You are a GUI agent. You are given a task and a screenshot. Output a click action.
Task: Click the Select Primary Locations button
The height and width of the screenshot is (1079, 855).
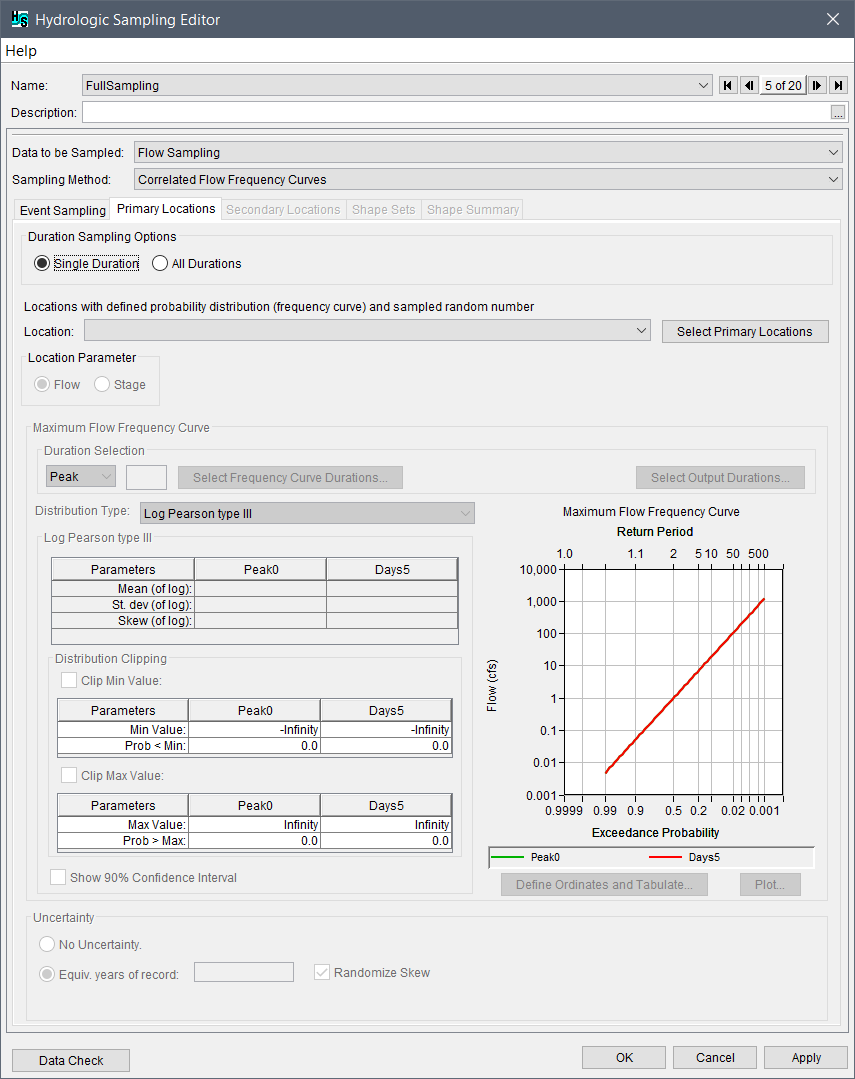click(x=745, y=331)
